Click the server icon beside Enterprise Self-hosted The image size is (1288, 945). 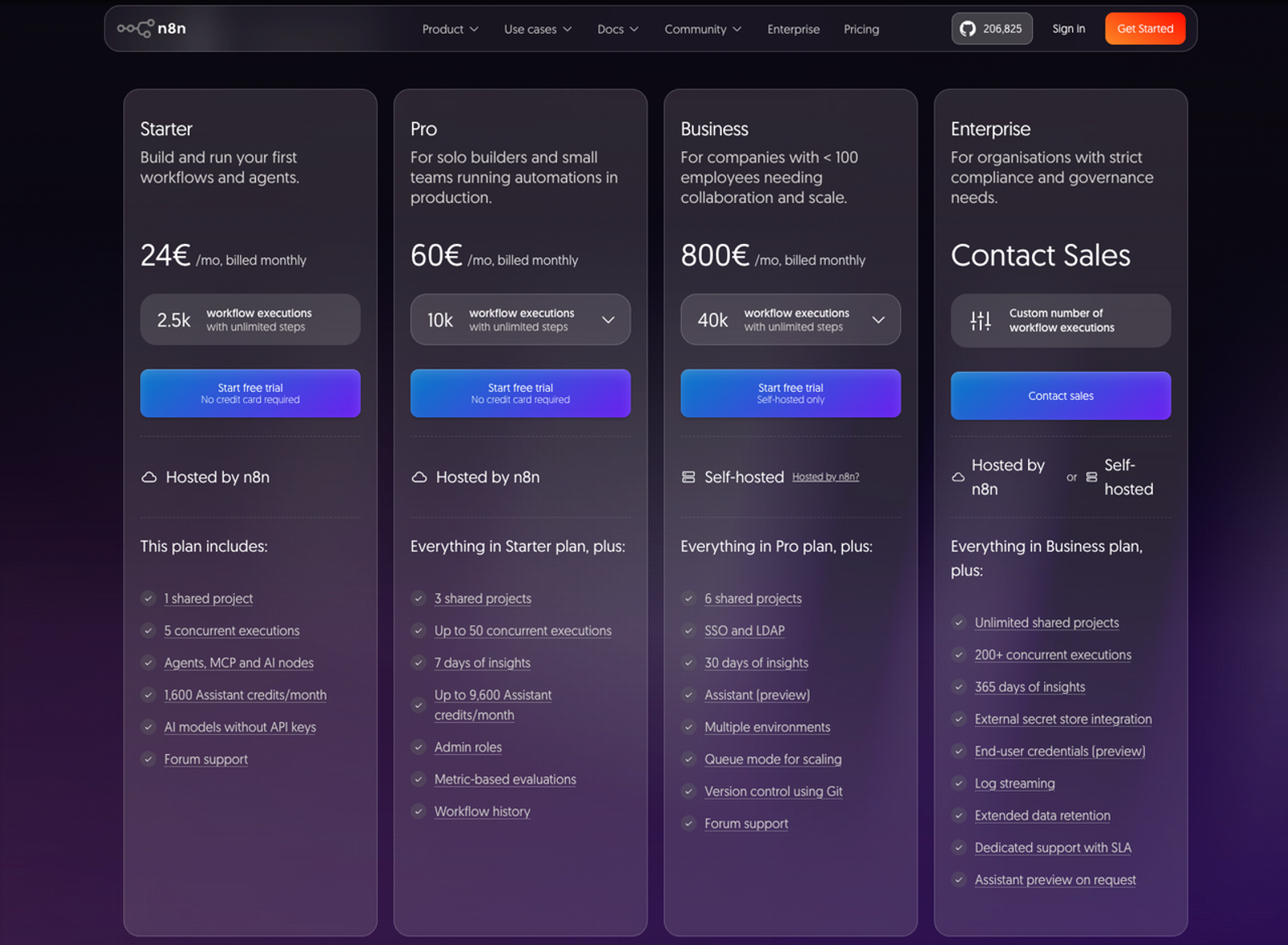pos(1092,477)
